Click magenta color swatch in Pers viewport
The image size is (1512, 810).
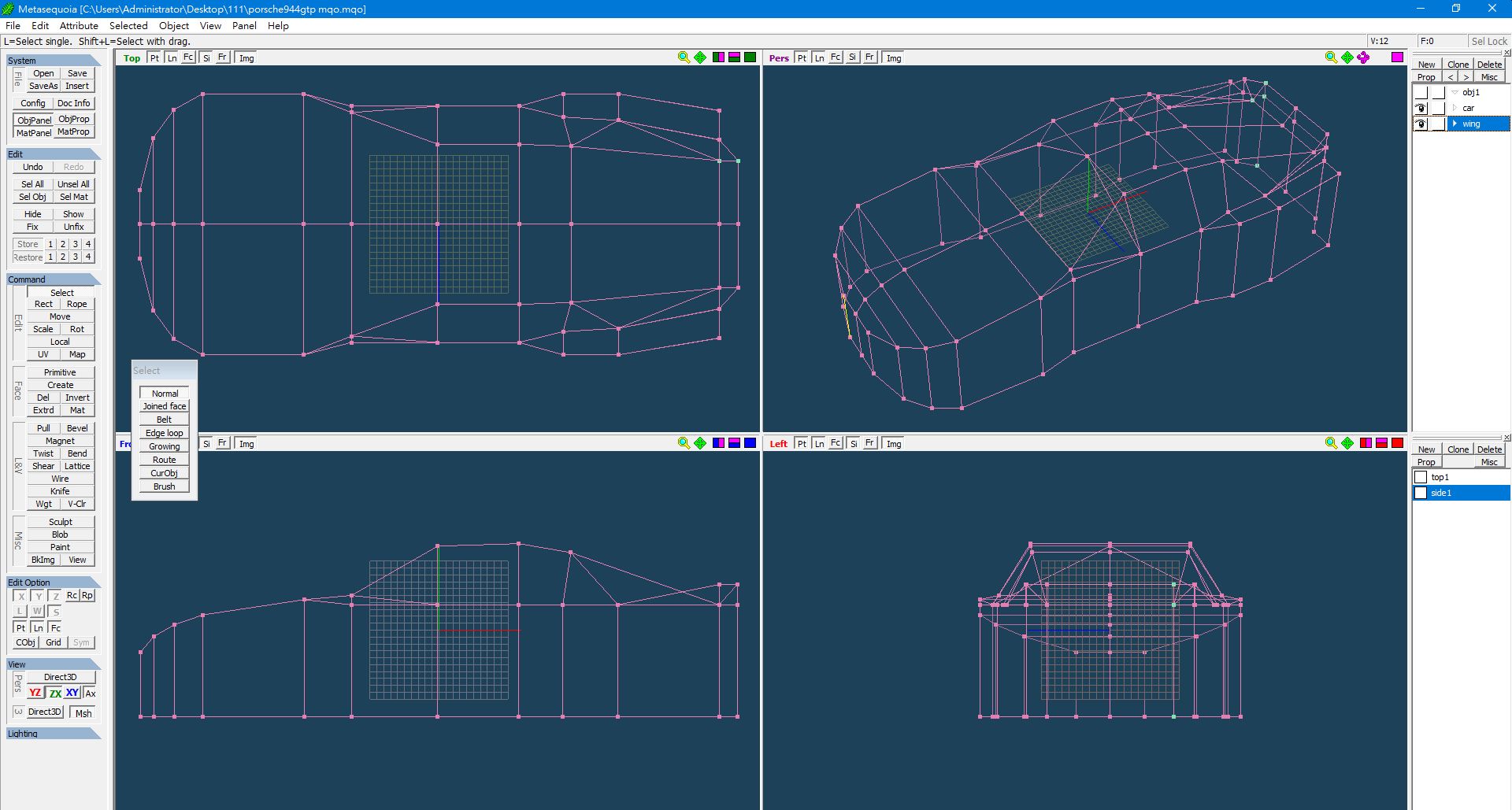pyautogui.click(x=1397, y=57)
